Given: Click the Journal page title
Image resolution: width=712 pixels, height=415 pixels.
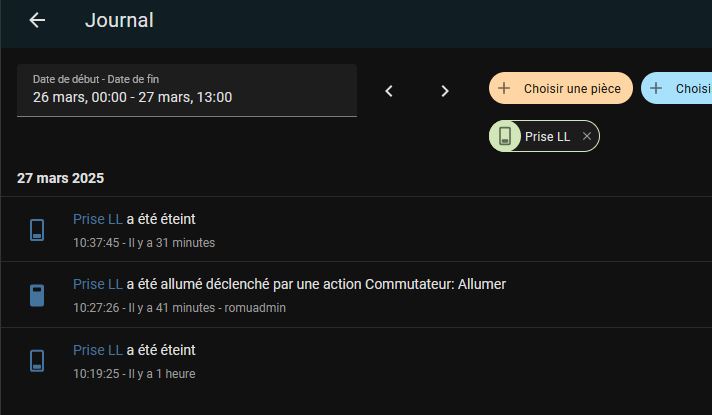Looking at the screenshot, I should tap(119, 20).
